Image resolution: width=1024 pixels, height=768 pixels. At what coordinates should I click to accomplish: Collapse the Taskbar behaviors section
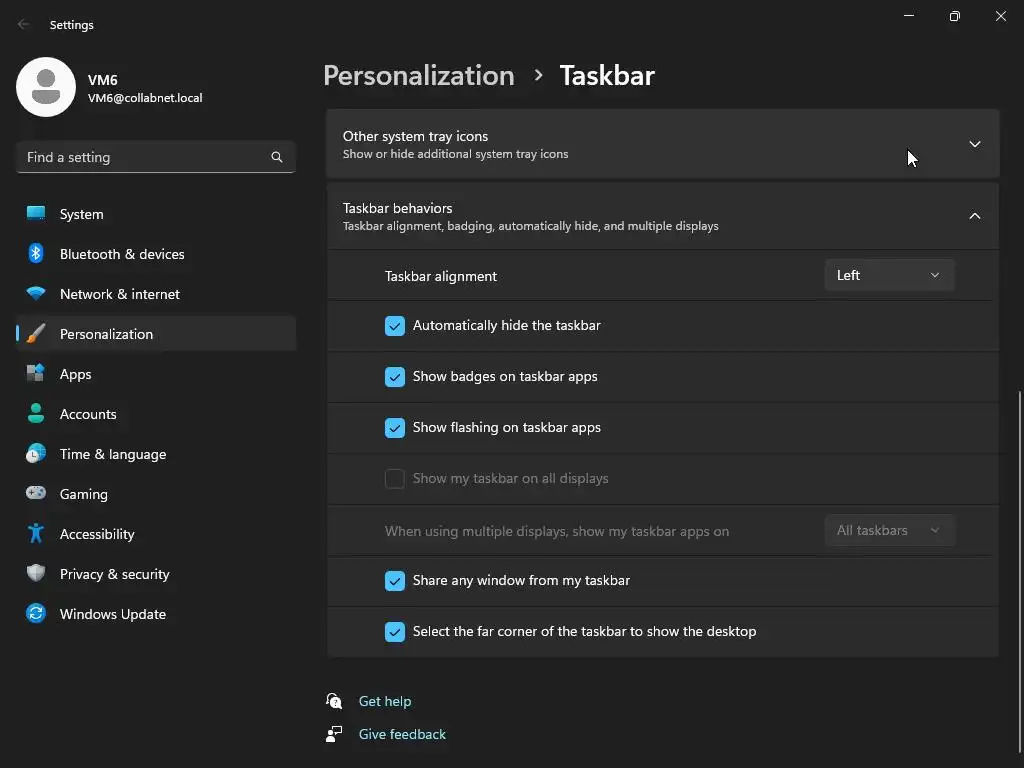974,216
